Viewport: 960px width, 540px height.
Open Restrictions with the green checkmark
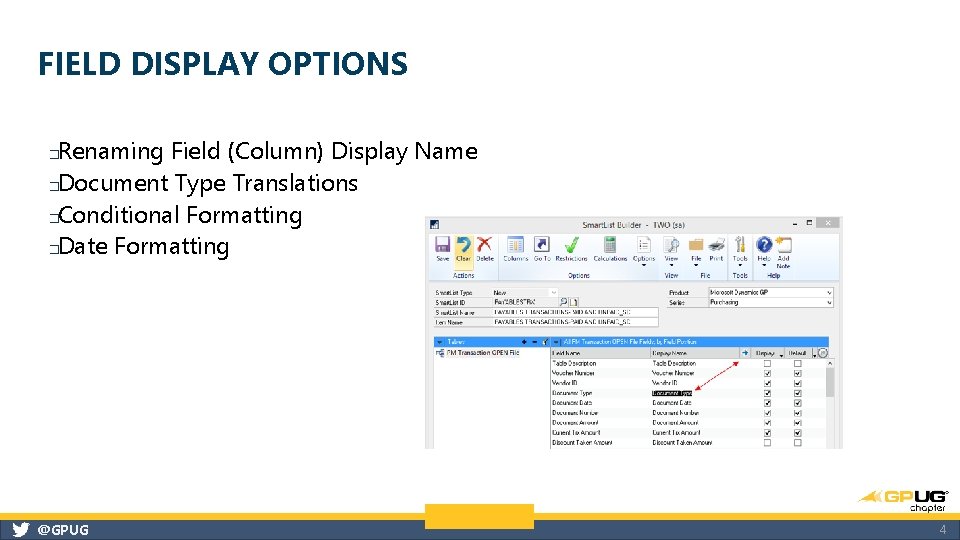[x=571, y=249]
